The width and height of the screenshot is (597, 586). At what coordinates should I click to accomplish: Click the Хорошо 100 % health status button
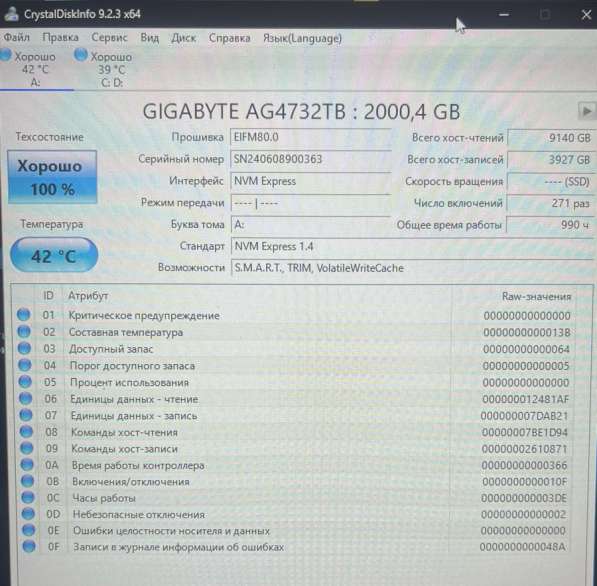[52, 177]
